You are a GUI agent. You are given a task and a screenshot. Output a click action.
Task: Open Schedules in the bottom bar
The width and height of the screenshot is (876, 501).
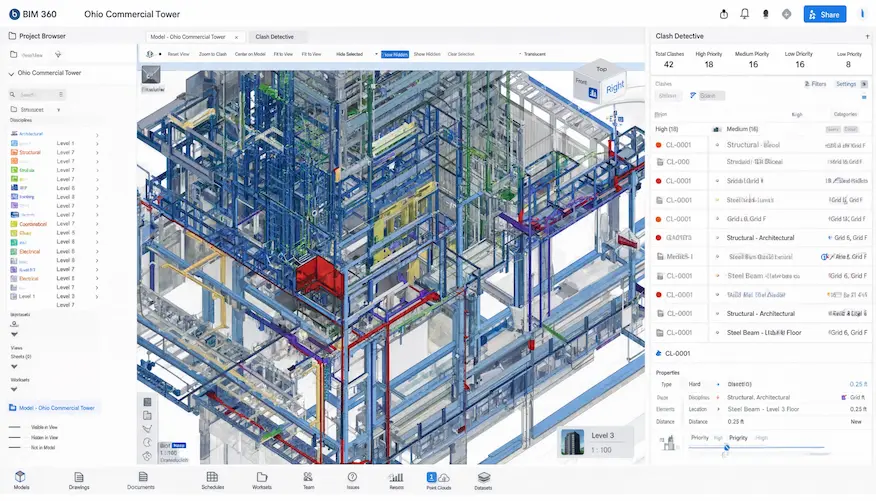click(212, 480)
